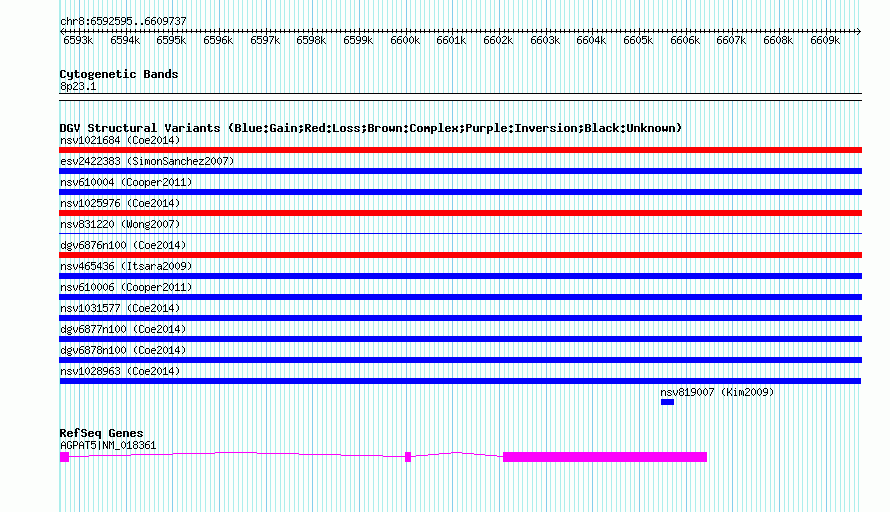Click the nsv465436 (Itsara2009) variant label
Viewport: 890px width, 512px height.
(126, 266)
